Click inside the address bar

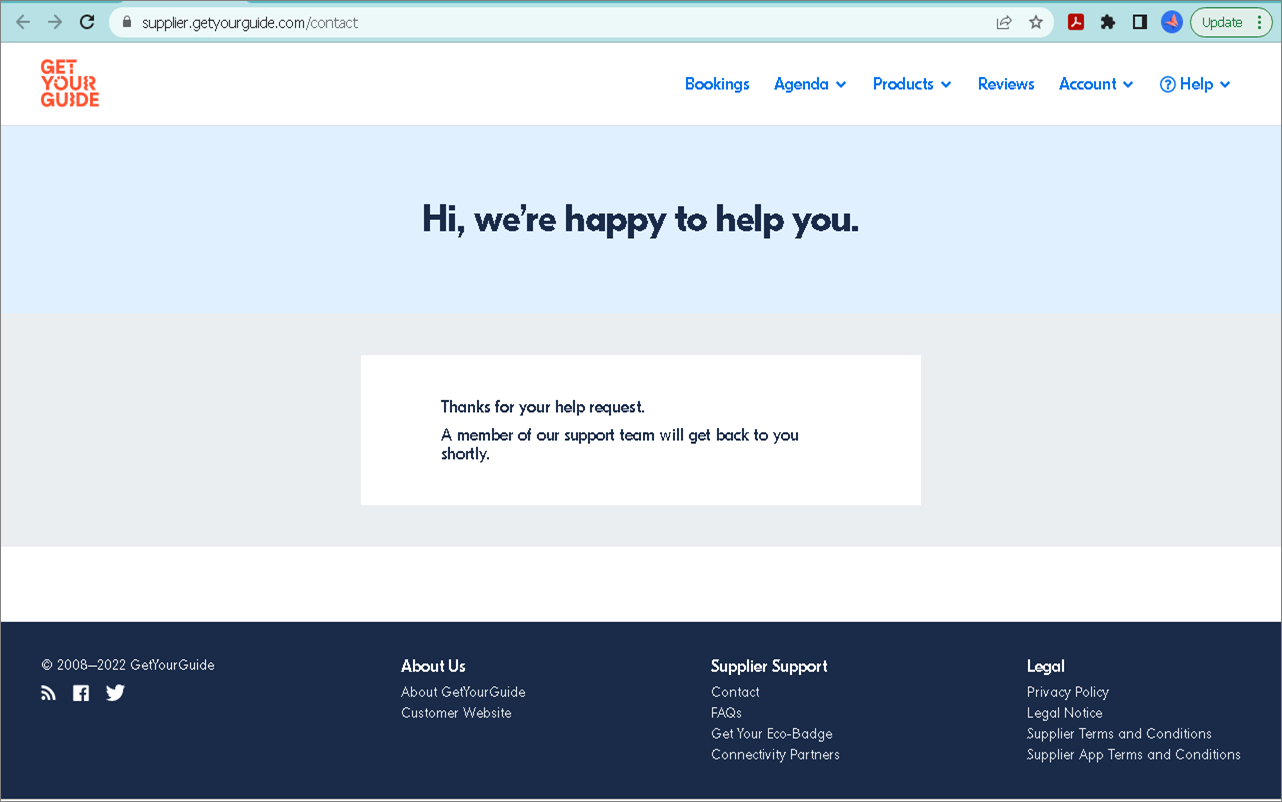[x=400, y=21]
